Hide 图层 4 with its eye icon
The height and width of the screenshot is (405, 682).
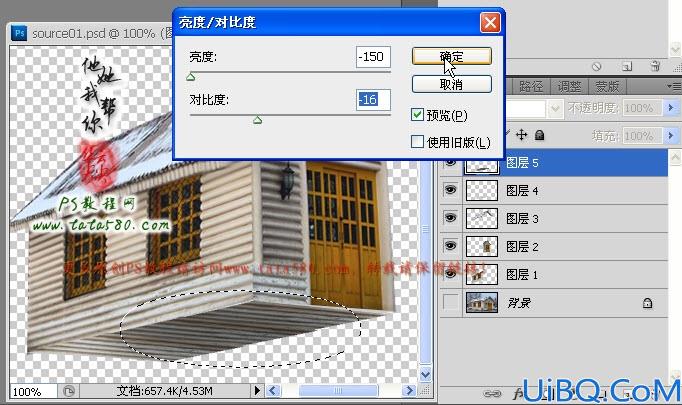(x=451, y=190)
